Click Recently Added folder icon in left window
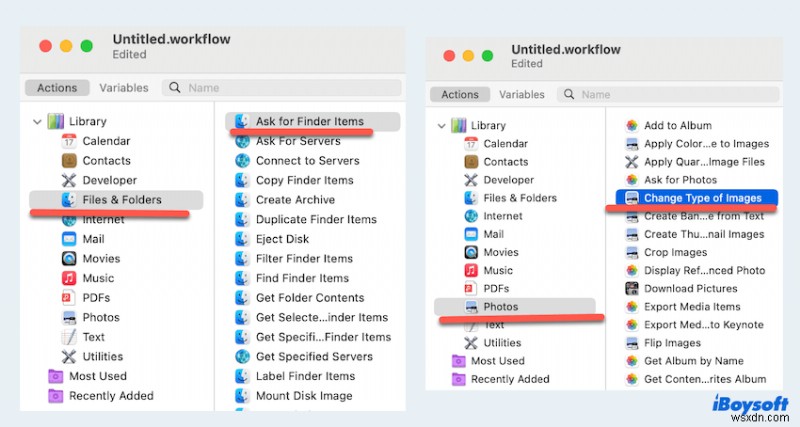The width and height of the screenshot is (800, 427). 56,395
